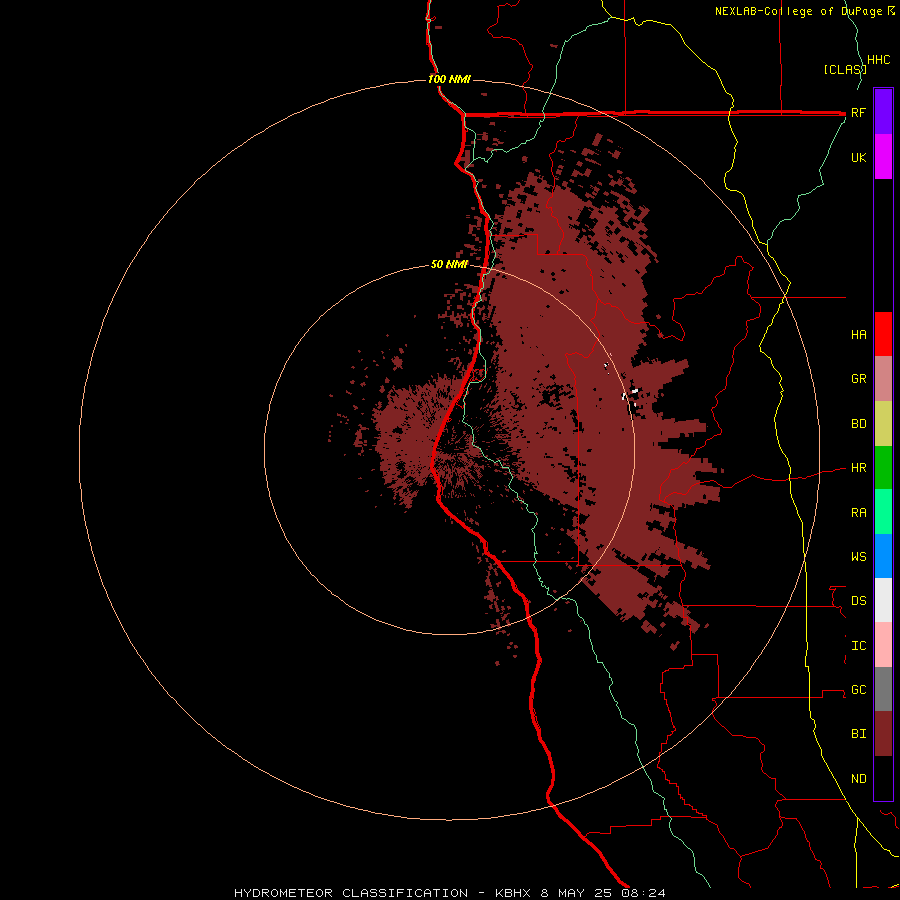Click the 50 NMI range ring label
Image resolution: width=900 pixels, height=900 pixels.
449,265
